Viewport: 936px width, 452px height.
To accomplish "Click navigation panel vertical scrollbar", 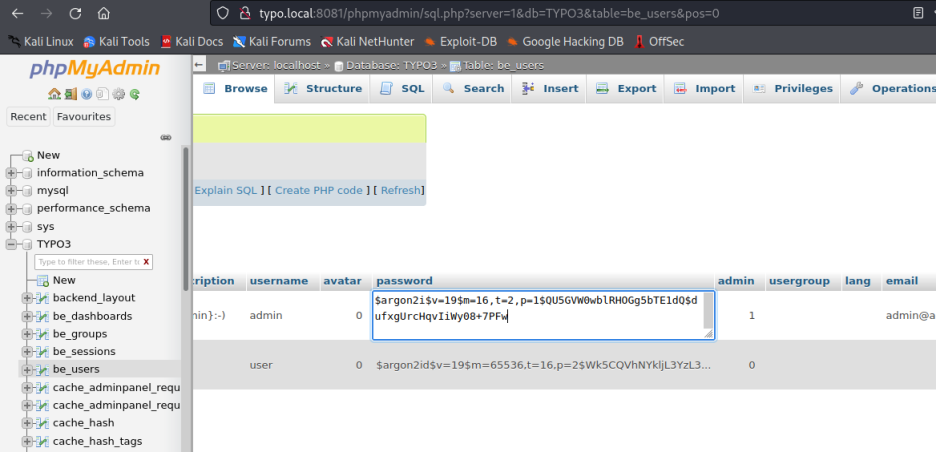I will pos(186,219).
